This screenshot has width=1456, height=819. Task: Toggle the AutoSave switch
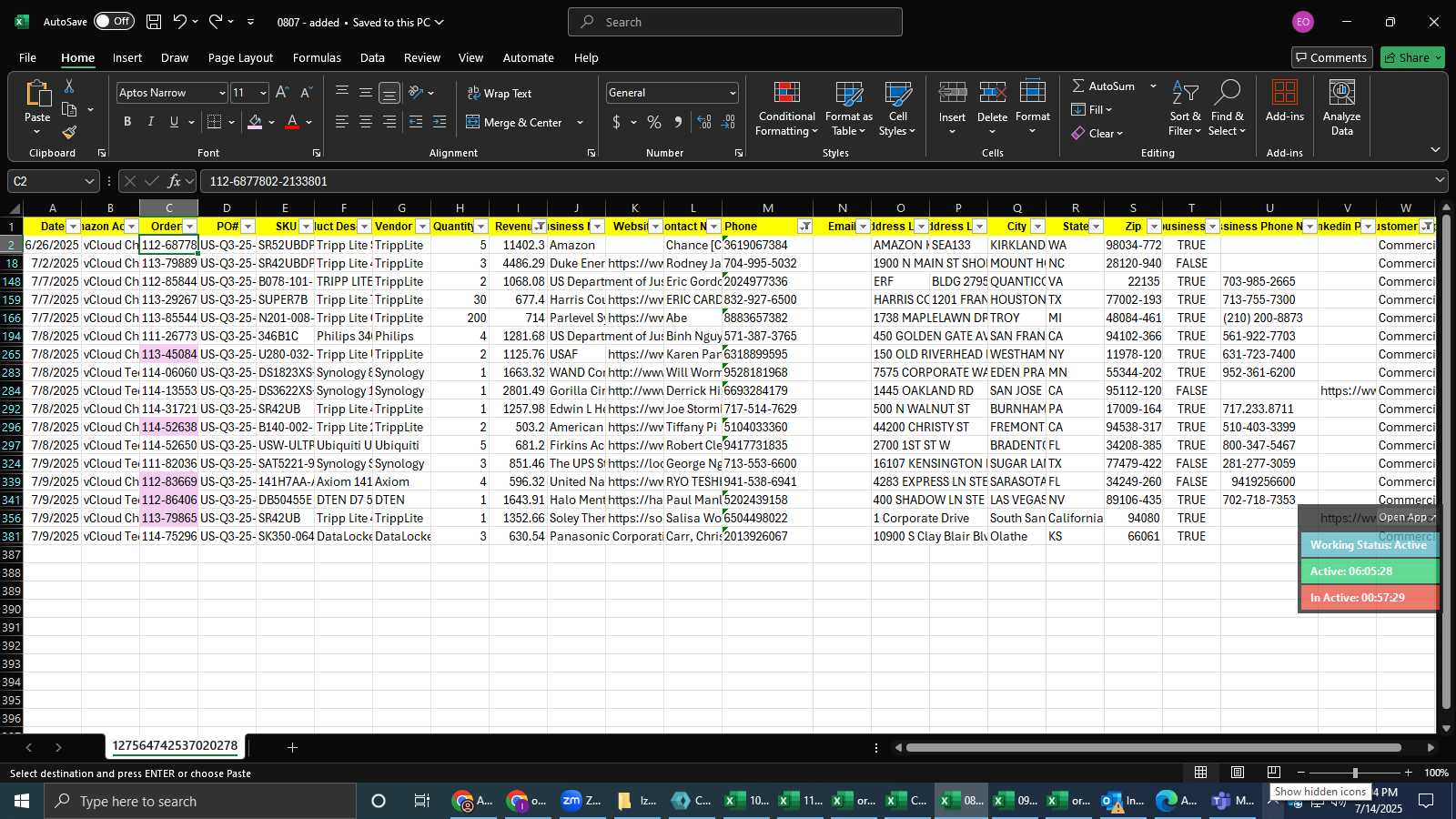pos(114,21)
